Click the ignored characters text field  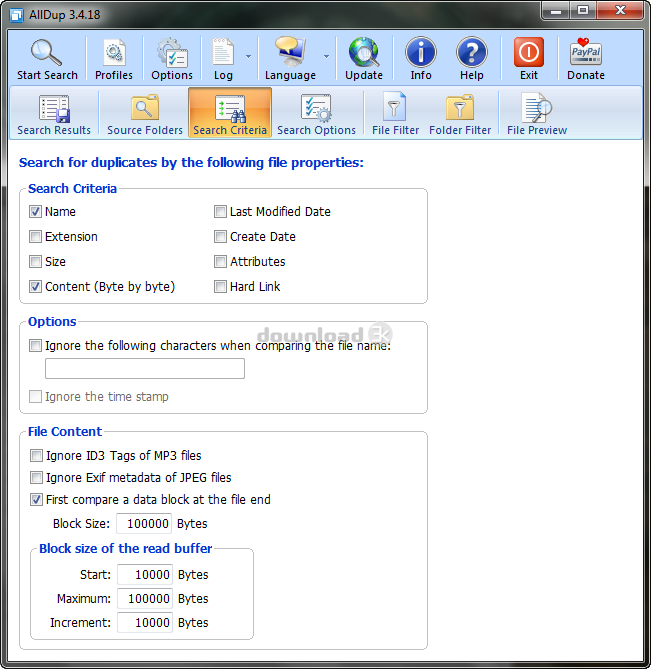point(145,369)
